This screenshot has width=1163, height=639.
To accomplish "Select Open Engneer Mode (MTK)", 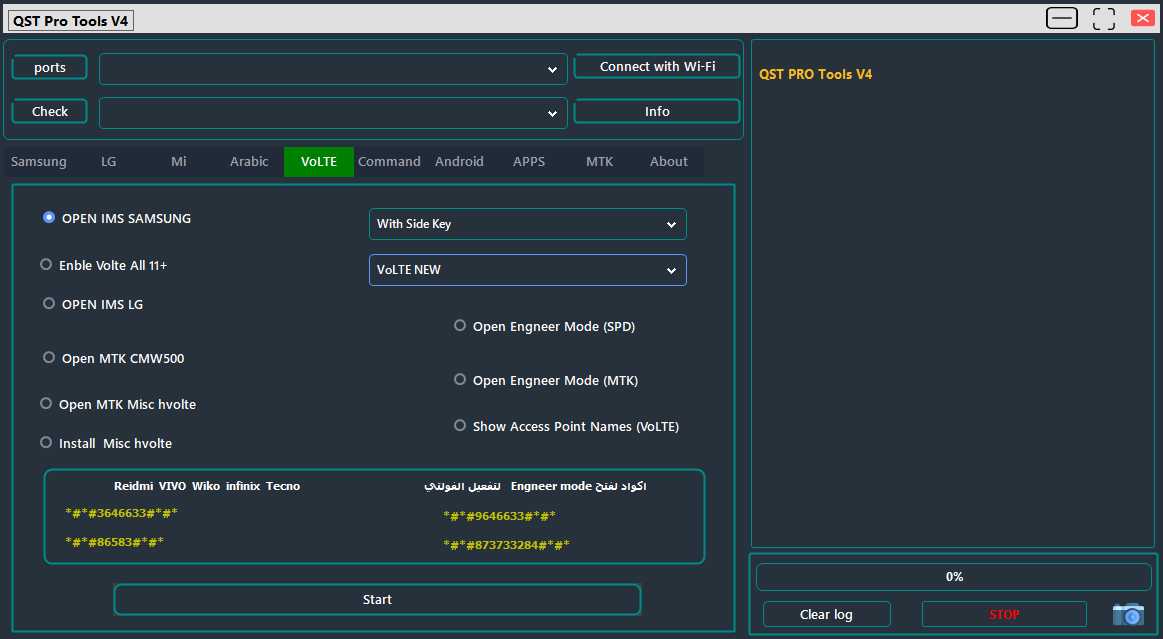I will (x=459, y=379).
